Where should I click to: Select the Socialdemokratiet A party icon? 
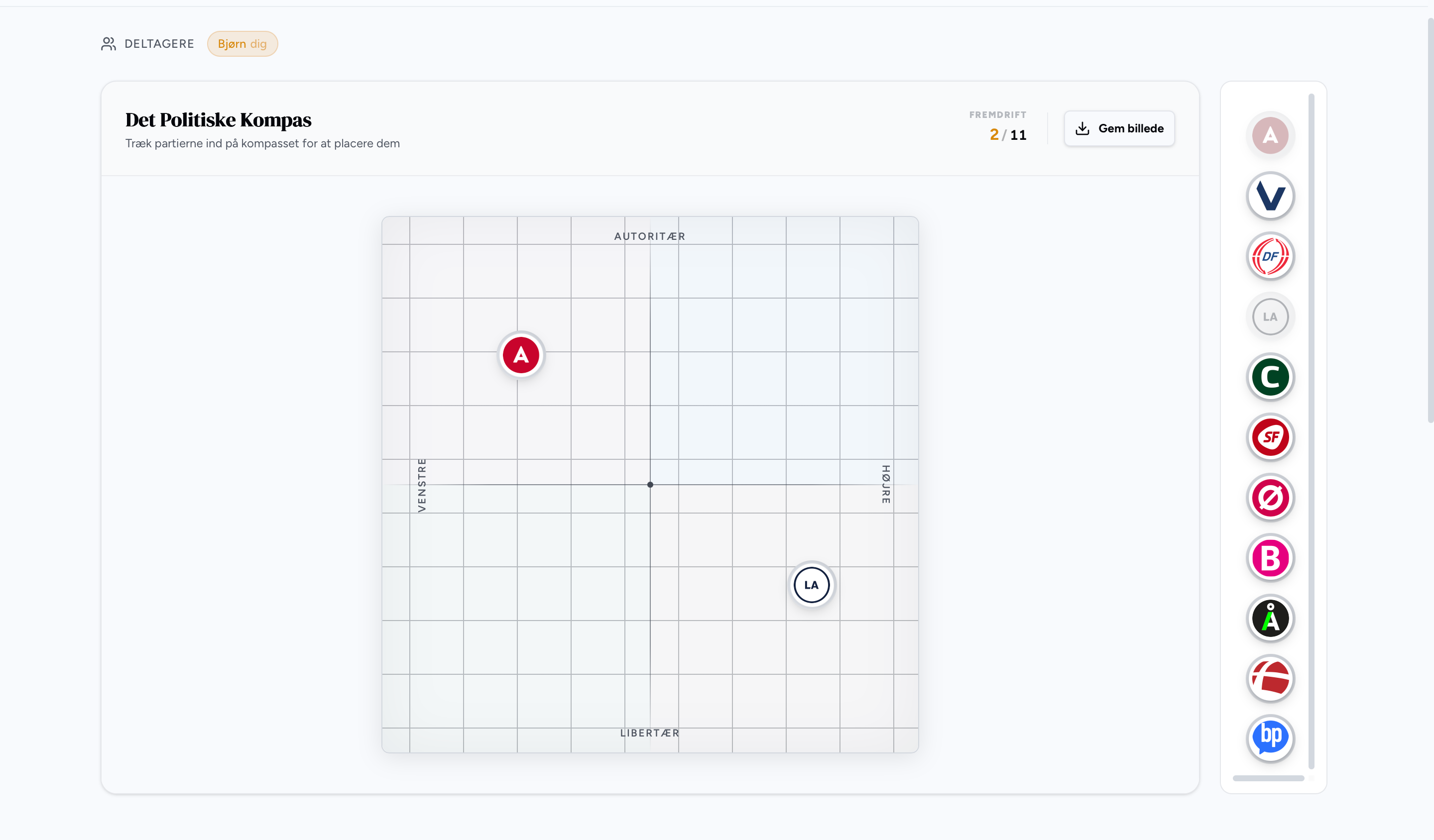[1271, 135]
